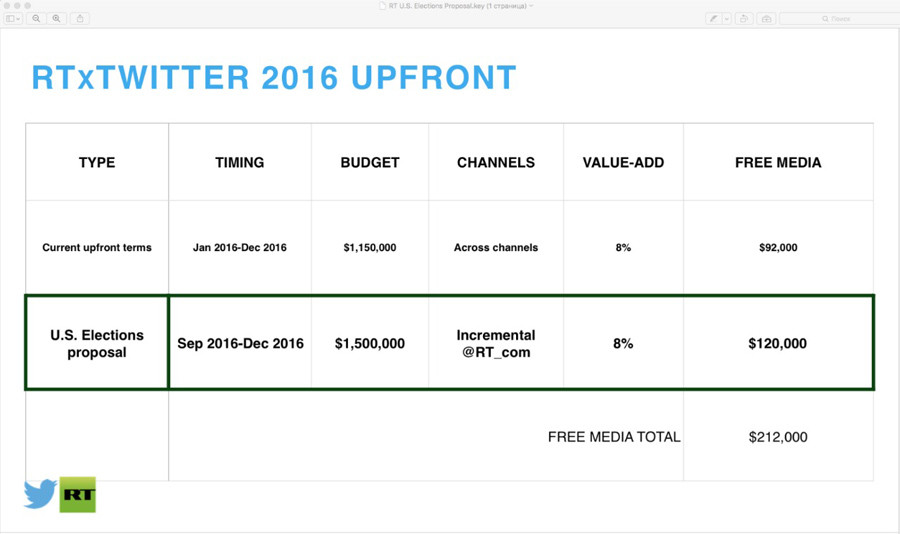Focus the search field in toolbar
Viewport: 900px width, 534px height.
tap(839, 18)
